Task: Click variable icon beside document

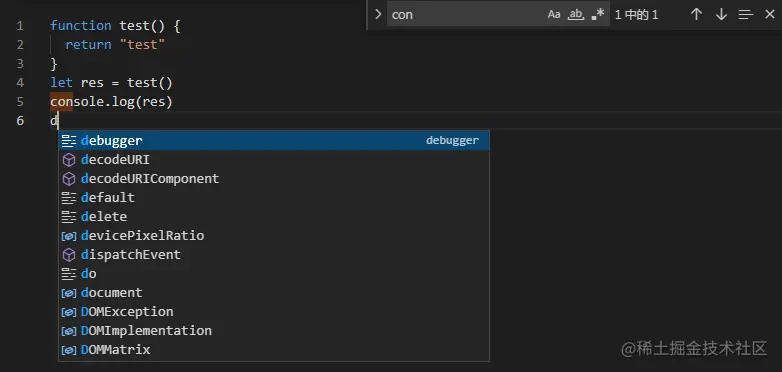Action: [x=68, y=293]
